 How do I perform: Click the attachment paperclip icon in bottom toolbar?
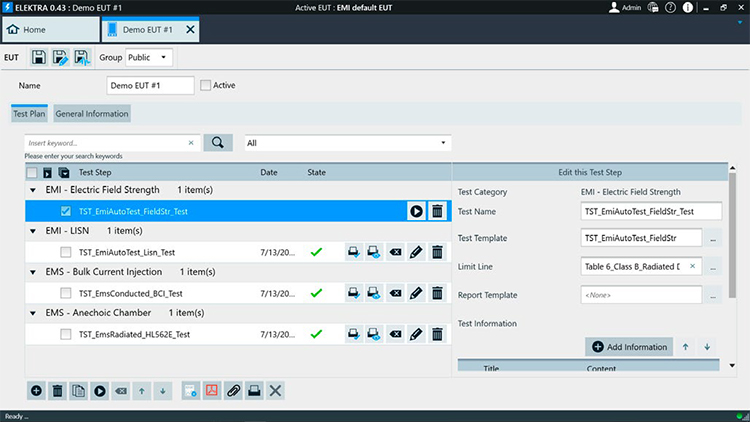tap(232, 390)
